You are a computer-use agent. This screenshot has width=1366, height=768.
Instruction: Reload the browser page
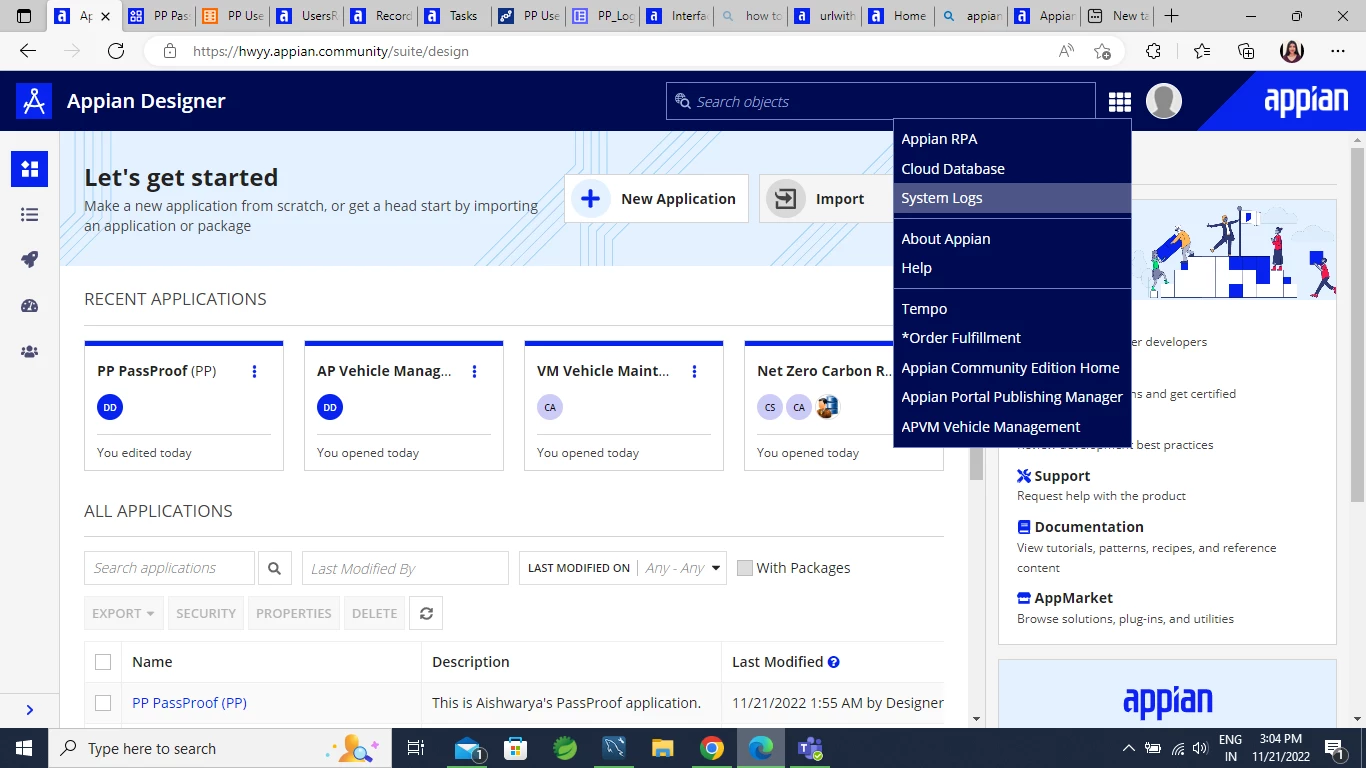pos(116,51)
